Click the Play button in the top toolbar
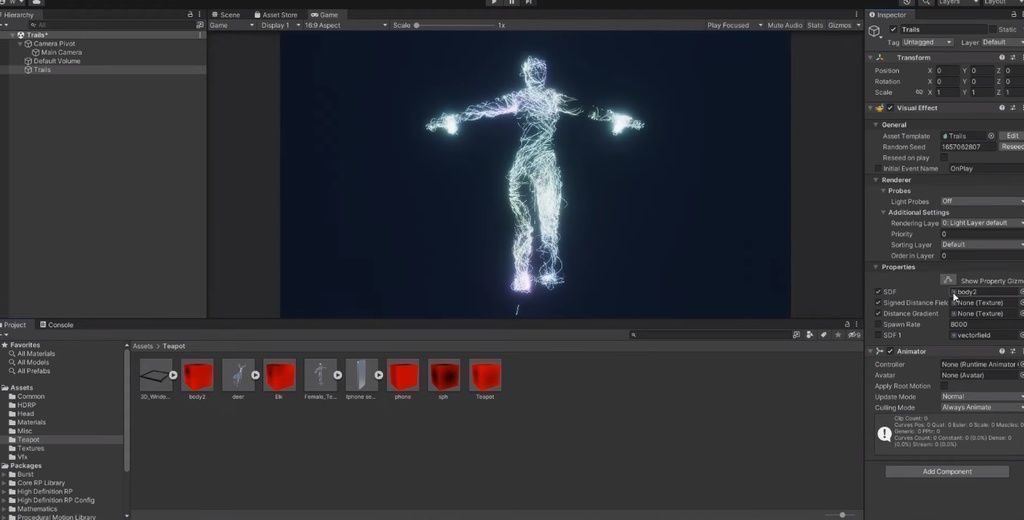Image resolution: width=1024 pixels, height=520 pixels. click(494, 3)
